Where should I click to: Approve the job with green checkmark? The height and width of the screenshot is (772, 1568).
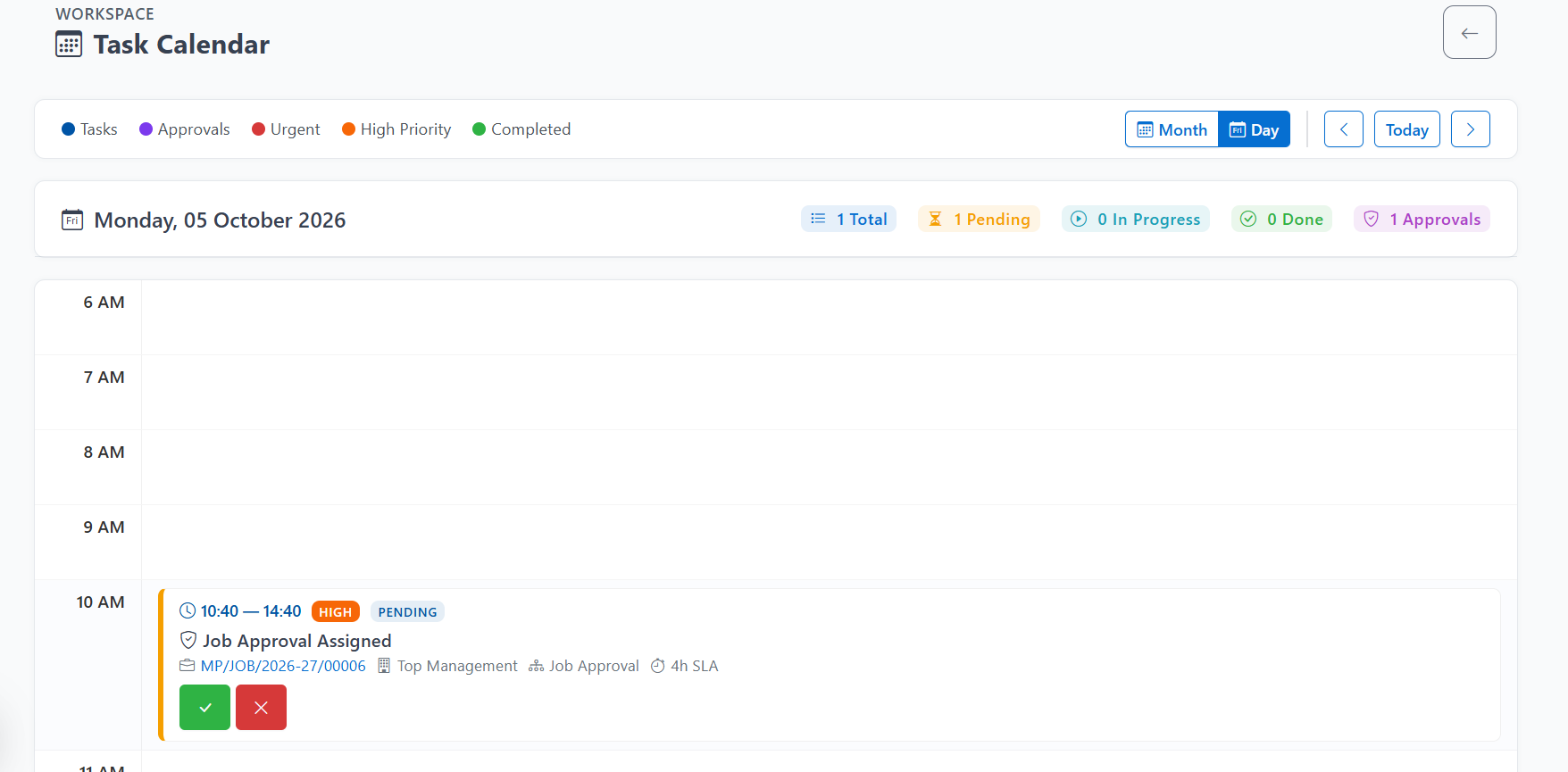[x=204, y=708]
